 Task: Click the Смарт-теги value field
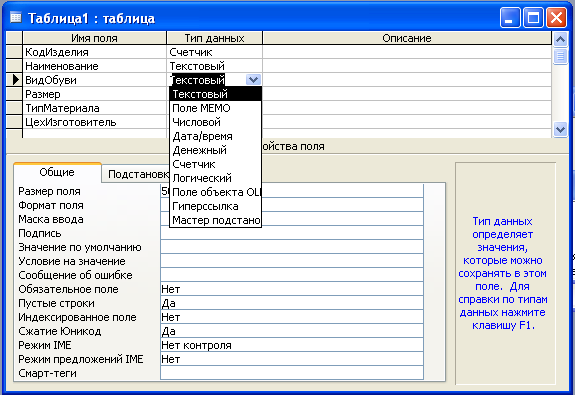coord(292,373)
